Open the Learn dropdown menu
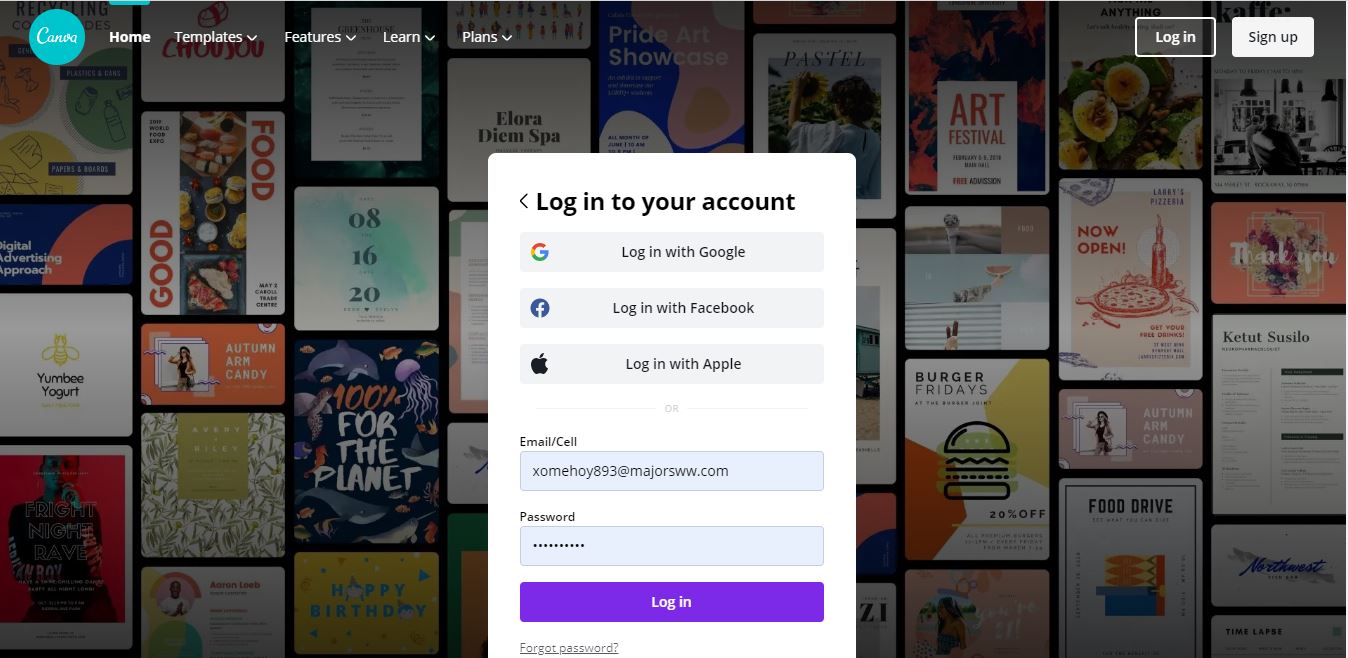This screenshot has height=658, width=1348. [409, 37]
